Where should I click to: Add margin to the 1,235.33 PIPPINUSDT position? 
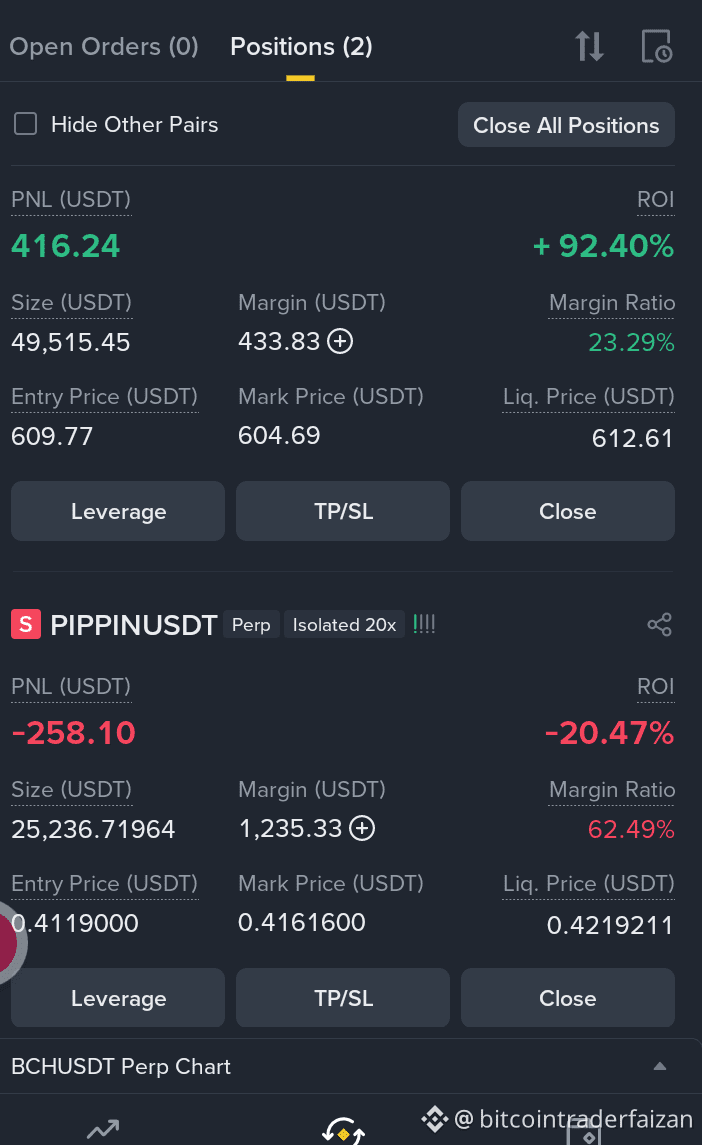[362, 828]
